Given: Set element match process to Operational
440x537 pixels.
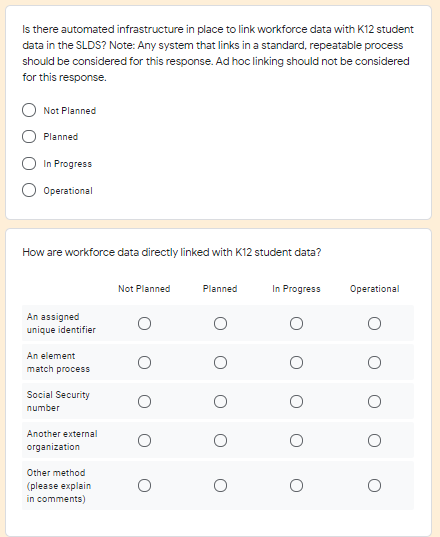Looking at the screenshot, I should click(x=375, y=362).
